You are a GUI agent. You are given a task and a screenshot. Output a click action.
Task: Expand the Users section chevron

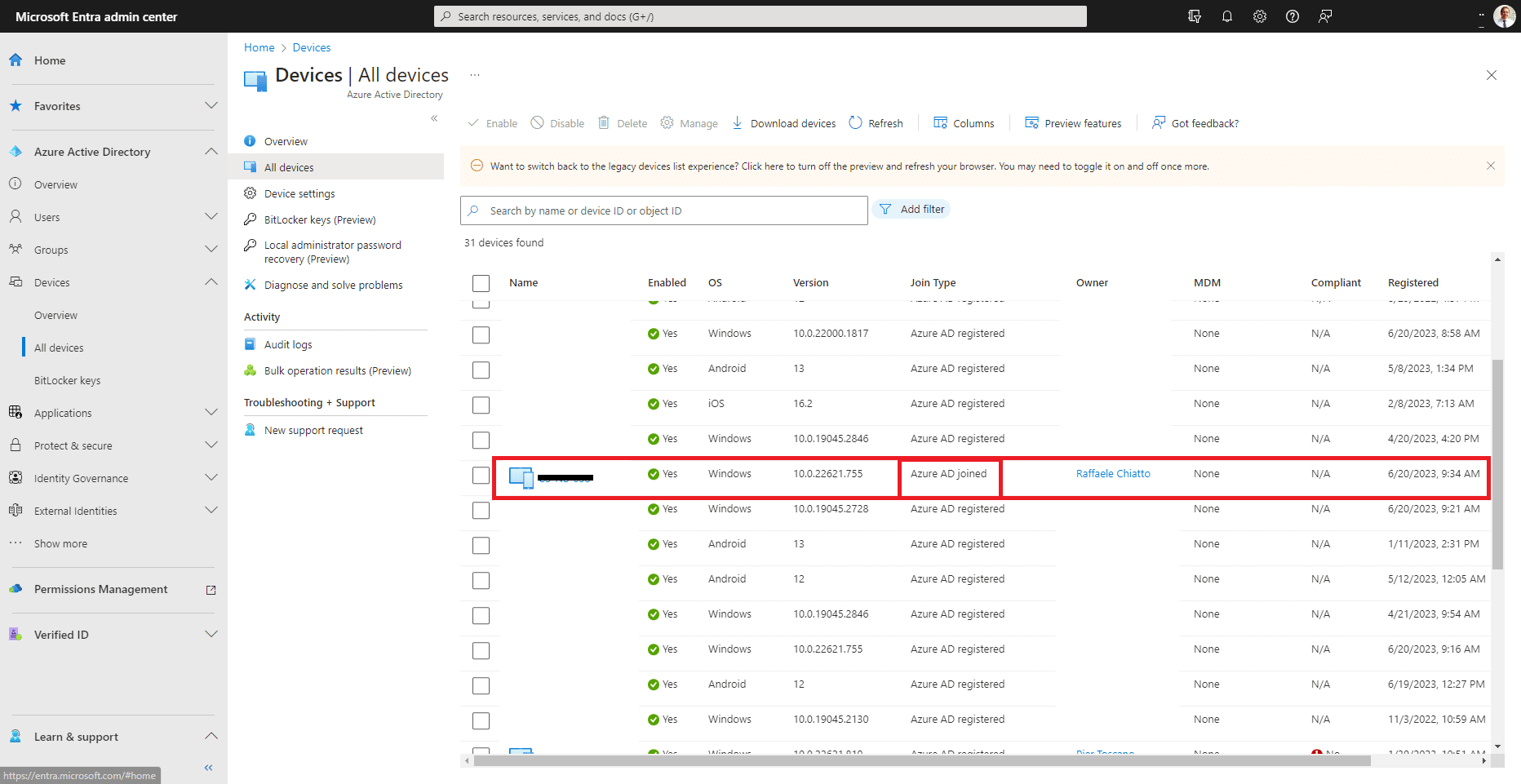pyautogui.click(x=211, y=216)
